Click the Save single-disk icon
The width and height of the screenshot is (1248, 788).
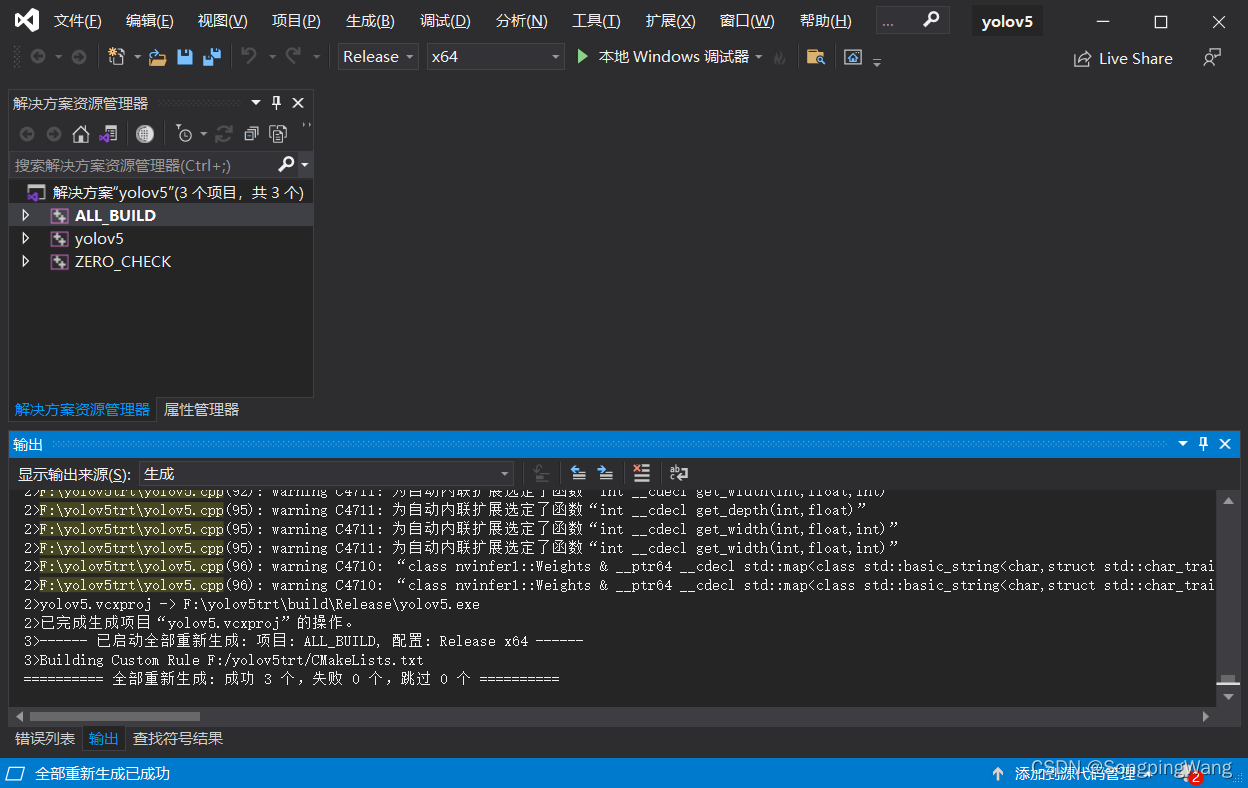tap(185, 57)
